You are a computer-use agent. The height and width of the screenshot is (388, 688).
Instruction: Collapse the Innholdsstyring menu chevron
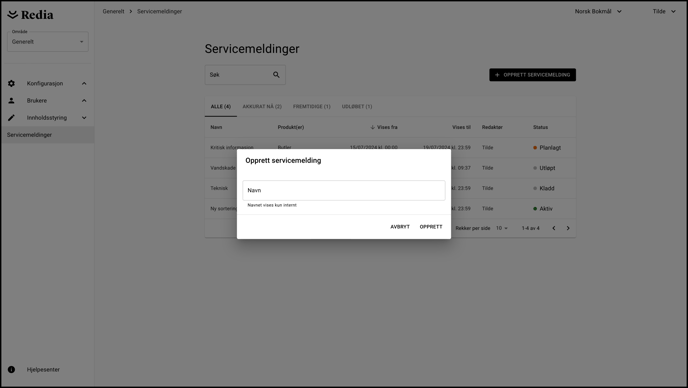click(x=84, y=118)
